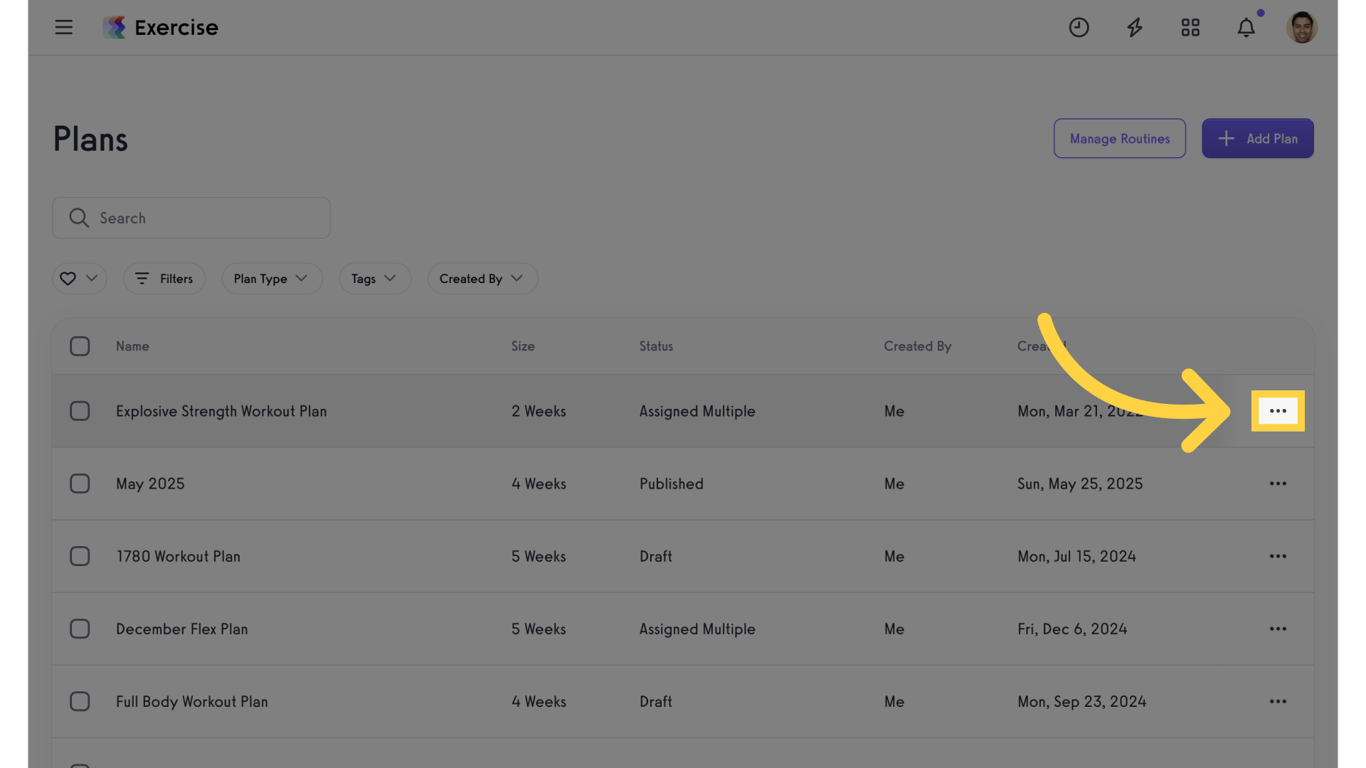Screen dimensions: 1366x768
Task: Open more options for May 2025 plan
Action: (1278, 484)
